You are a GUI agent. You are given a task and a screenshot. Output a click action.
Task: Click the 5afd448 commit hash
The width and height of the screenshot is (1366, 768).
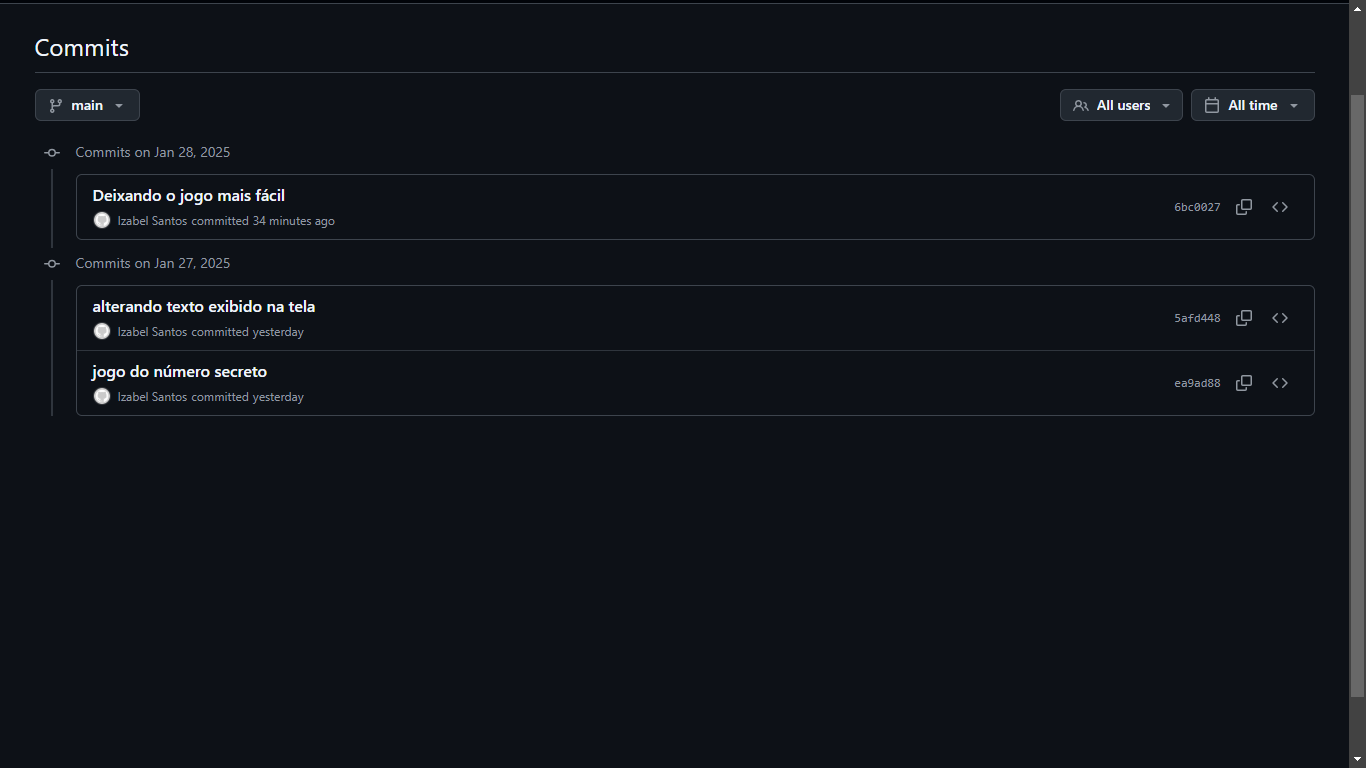(1197, 319)
